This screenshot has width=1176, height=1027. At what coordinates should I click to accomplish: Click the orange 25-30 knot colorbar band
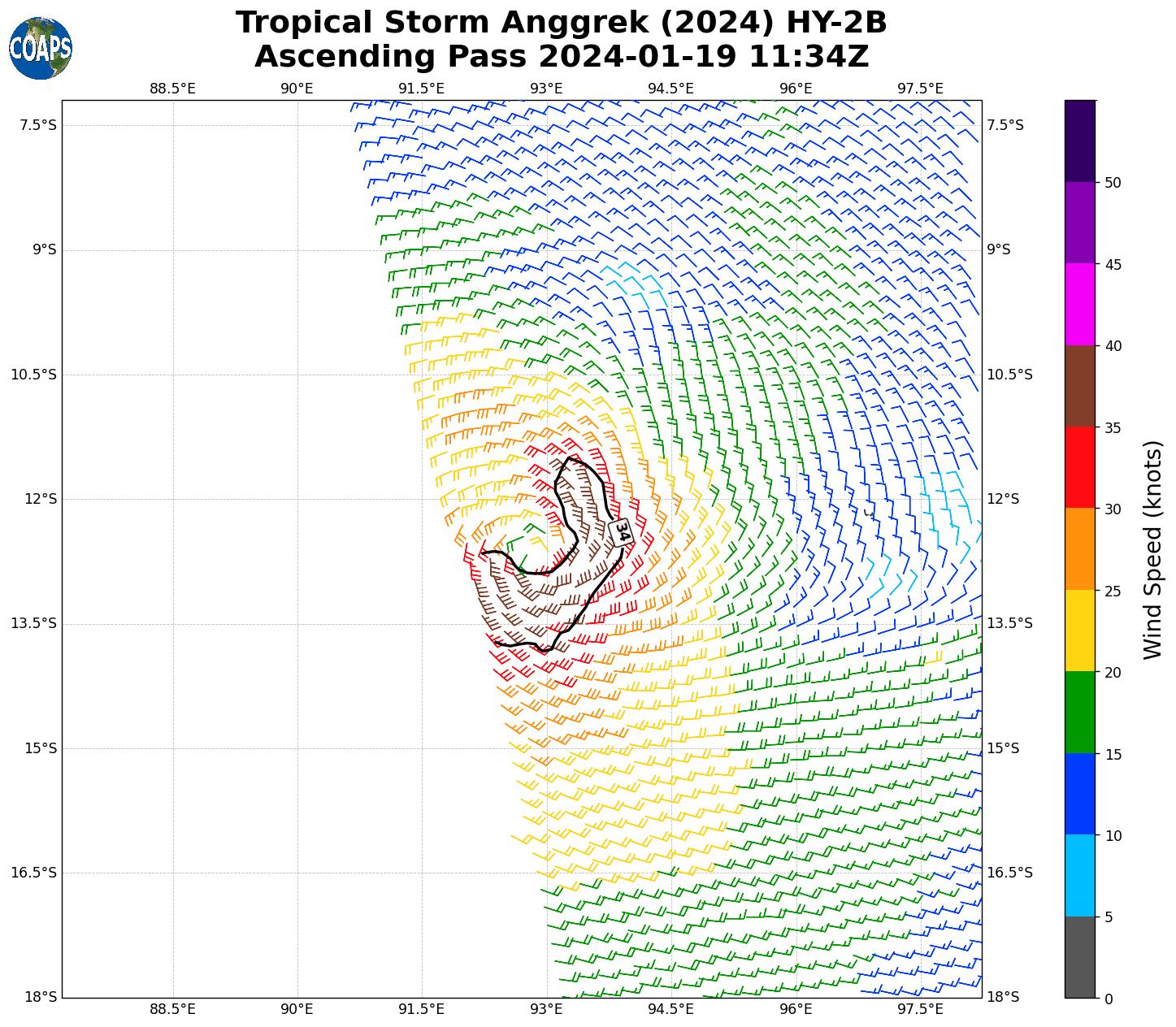tap(1080, 549)
